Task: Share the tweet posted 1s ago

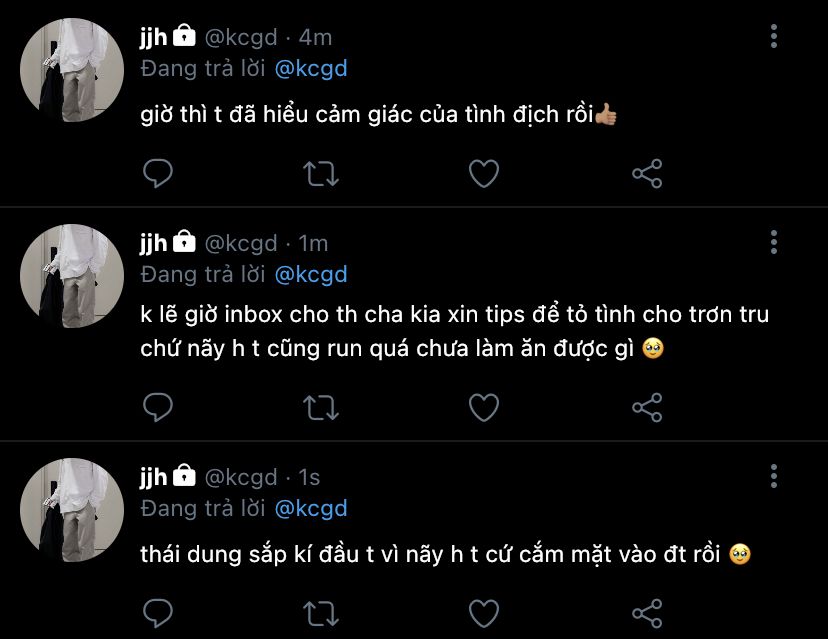Action: [x=647, y=611]
